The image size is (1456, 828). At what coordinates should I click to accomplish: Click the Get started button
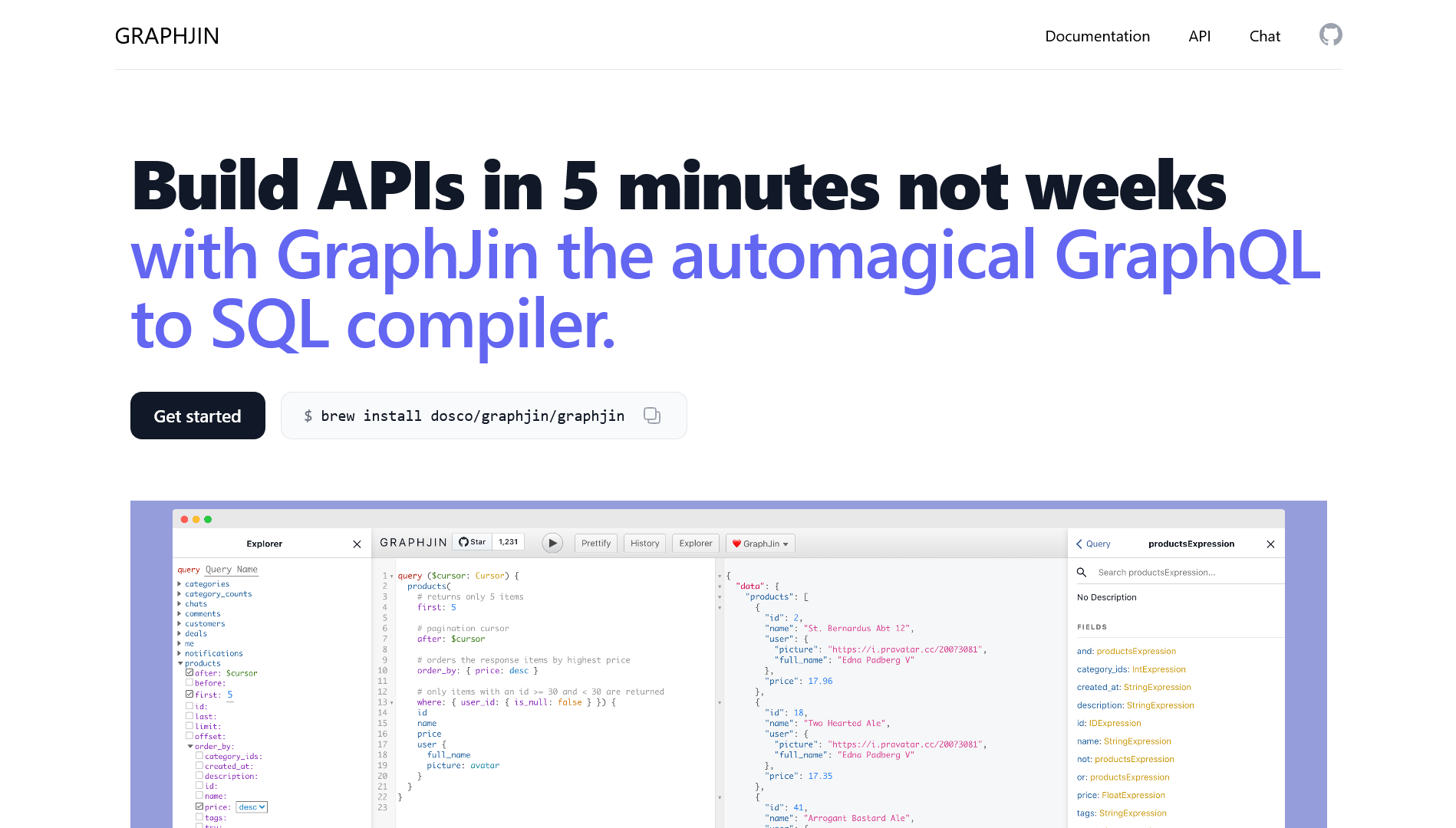pos(198,416)
